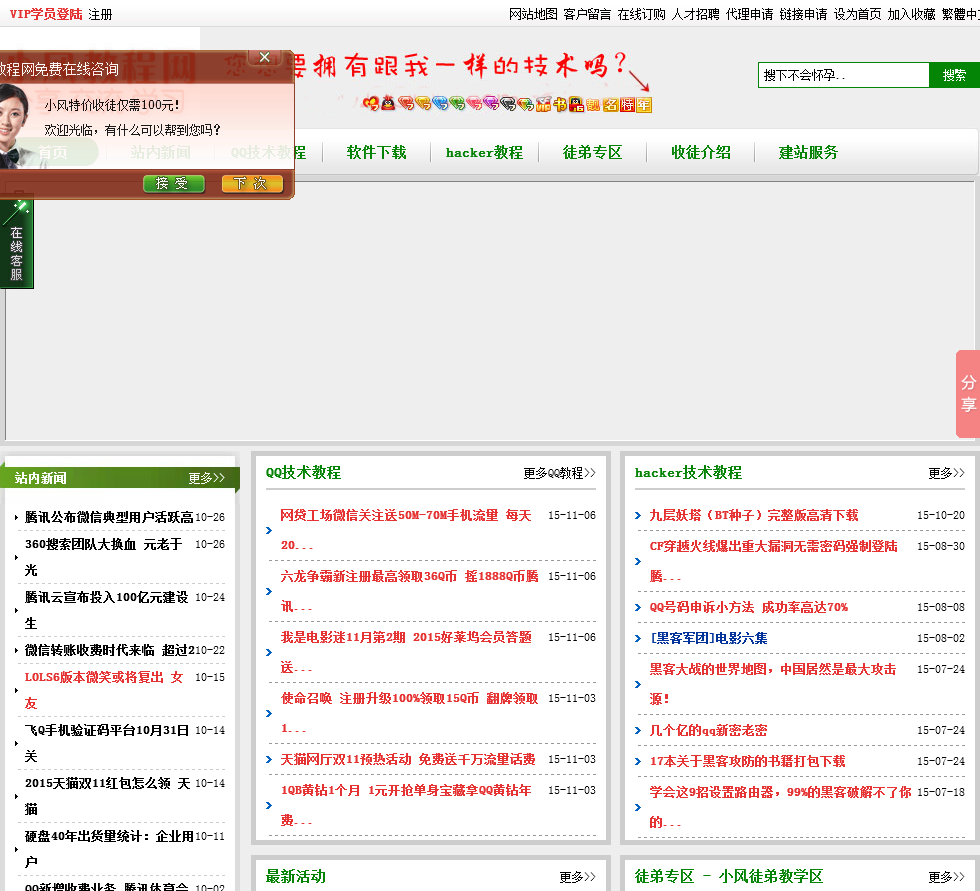This screenshot has height=891, width=980.
Task: Open article 网贷工场微信关注送50M-70M手机流量
Action: click(406, 530)
